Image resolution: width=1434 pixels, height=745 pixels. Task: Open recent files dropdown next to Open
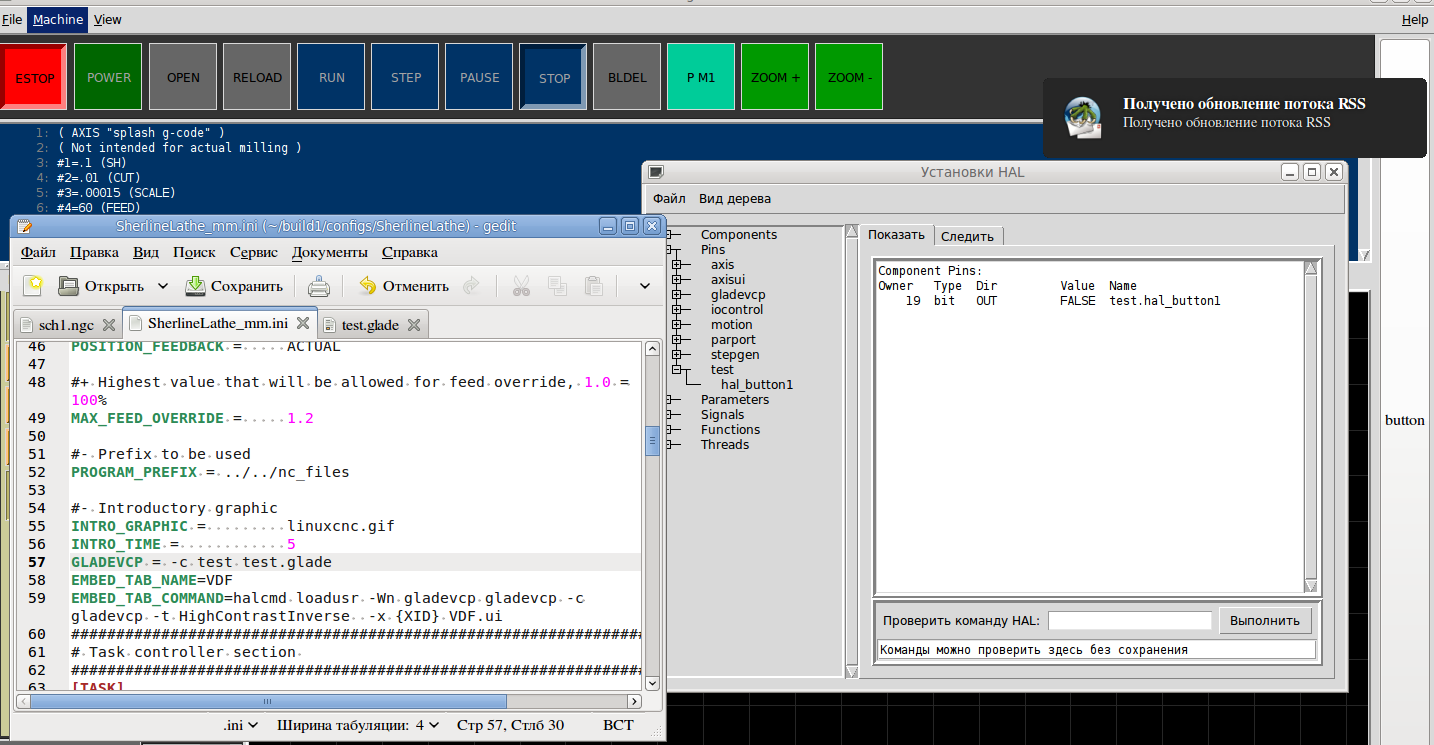[163, 286]
